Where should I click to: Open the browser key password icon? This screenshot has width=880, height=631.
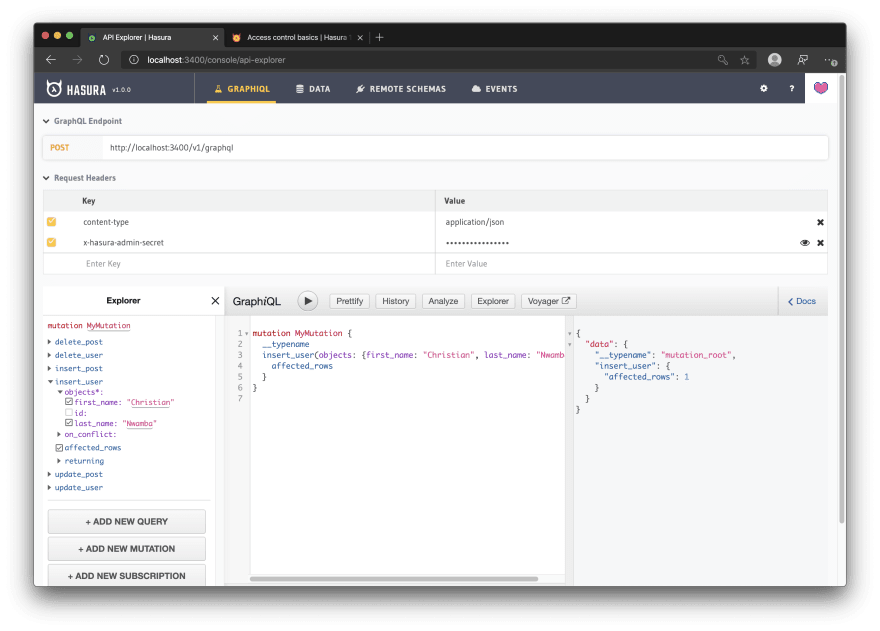[723, 60]
